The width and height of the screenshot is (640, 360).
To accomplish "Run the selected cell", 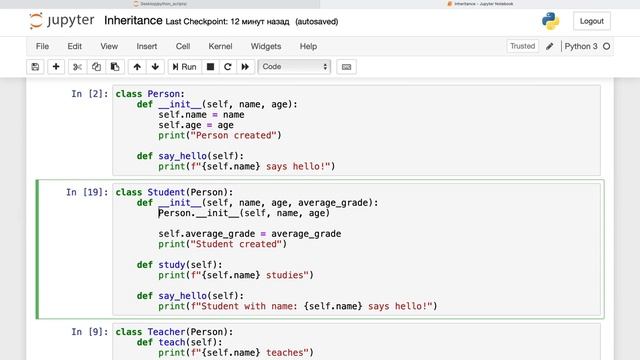I will pyautogui.click(x=184, y=67).
